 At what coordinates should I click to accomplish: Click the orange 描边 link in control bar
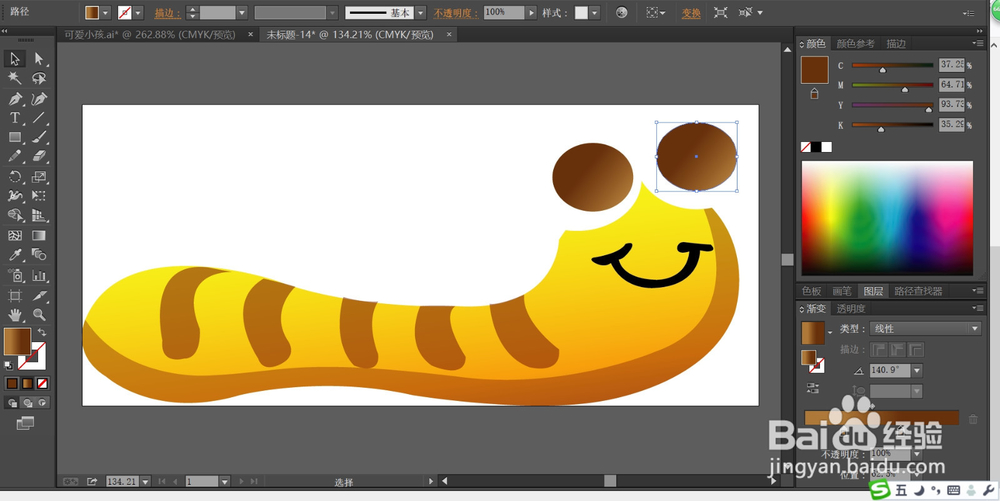pyautogui.click(x=167, y=13)
